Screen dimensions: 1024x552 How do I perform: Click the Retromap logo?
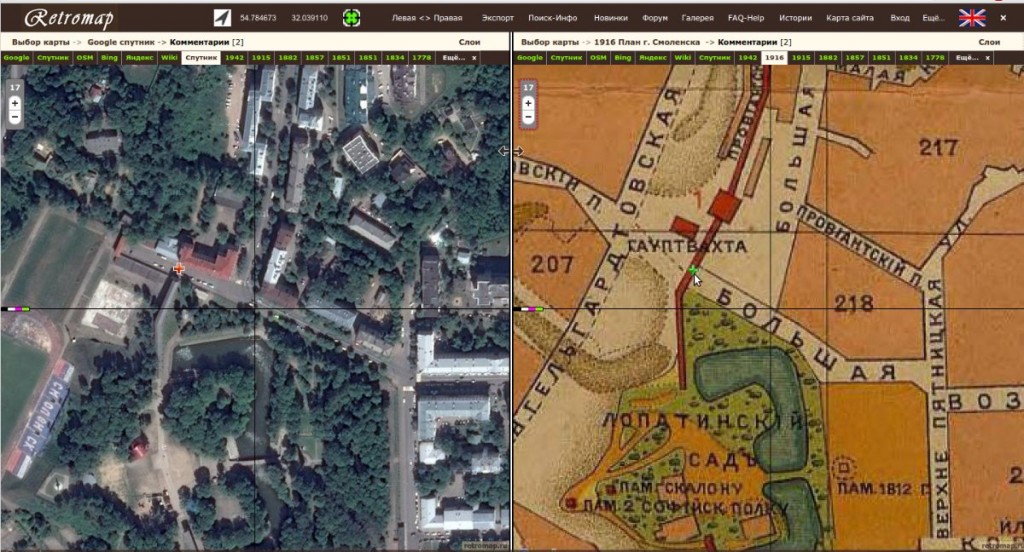pos(69,18)
